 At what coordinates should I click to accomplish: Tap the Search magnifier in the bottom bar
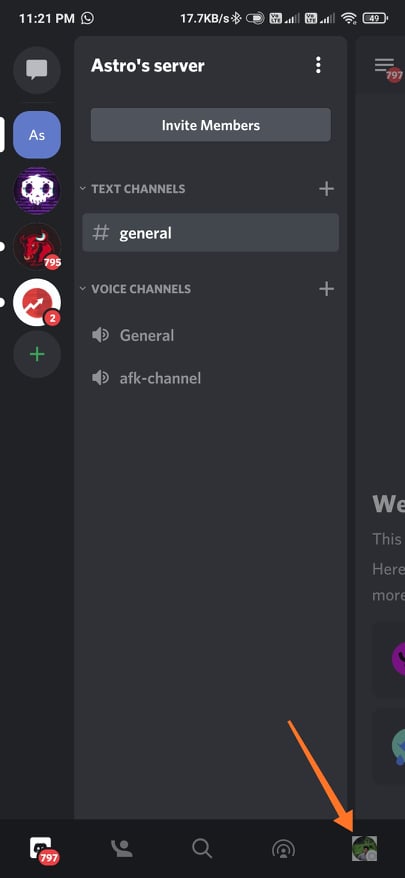point(202,849)
